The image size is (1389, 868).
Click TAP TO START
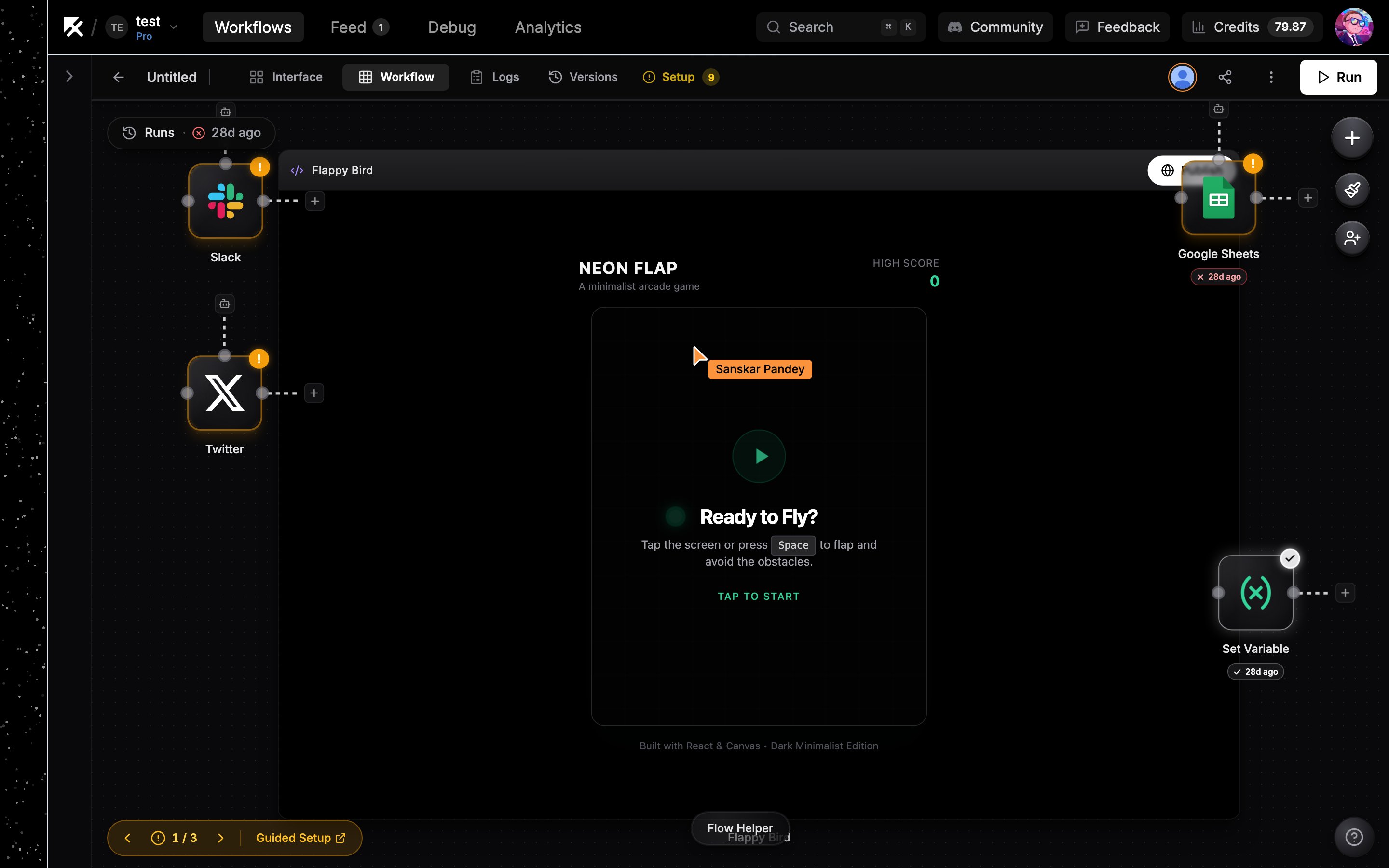759,597
